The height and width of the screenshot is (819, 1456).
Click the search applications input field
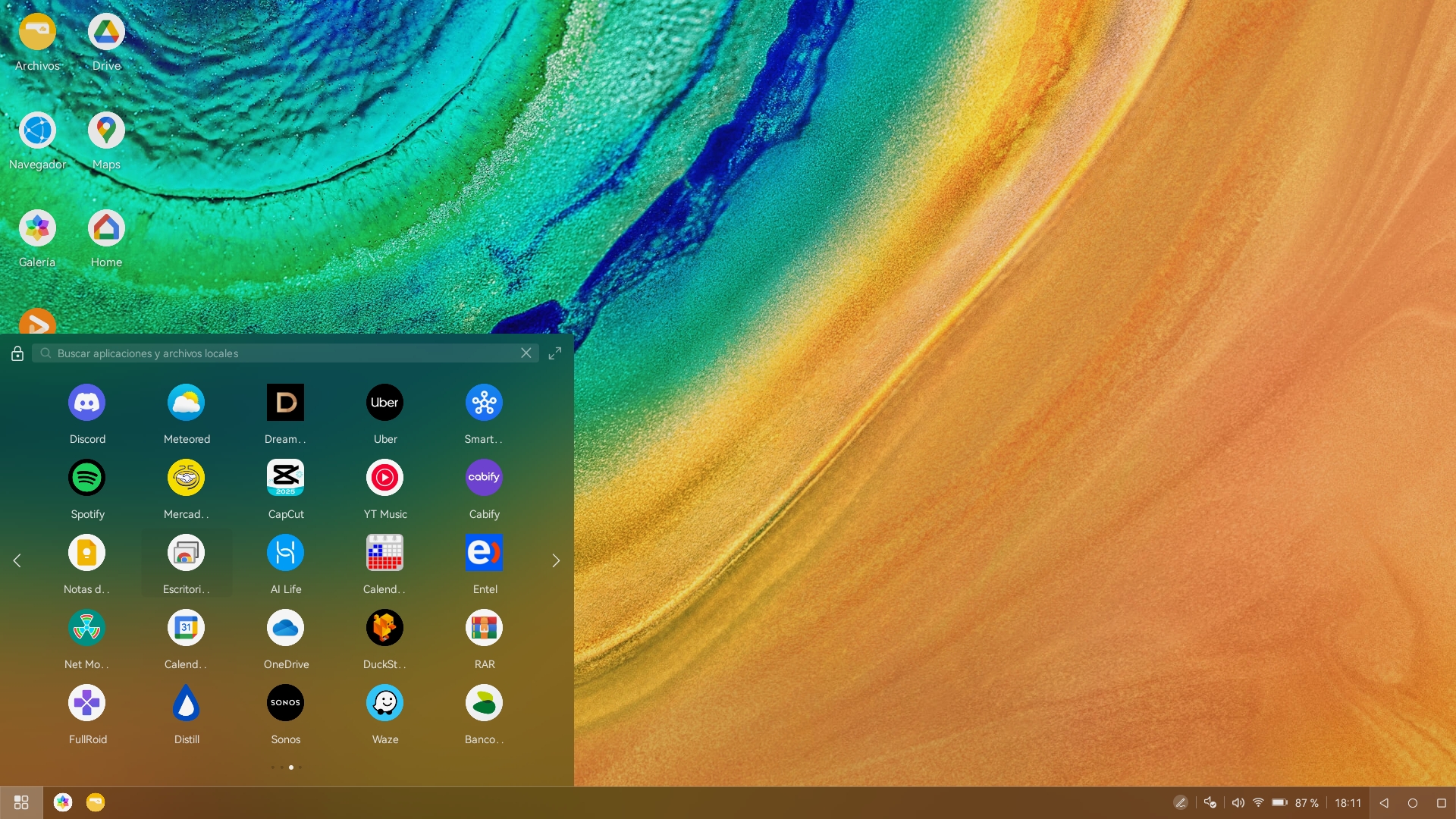[x=281, y=353]
